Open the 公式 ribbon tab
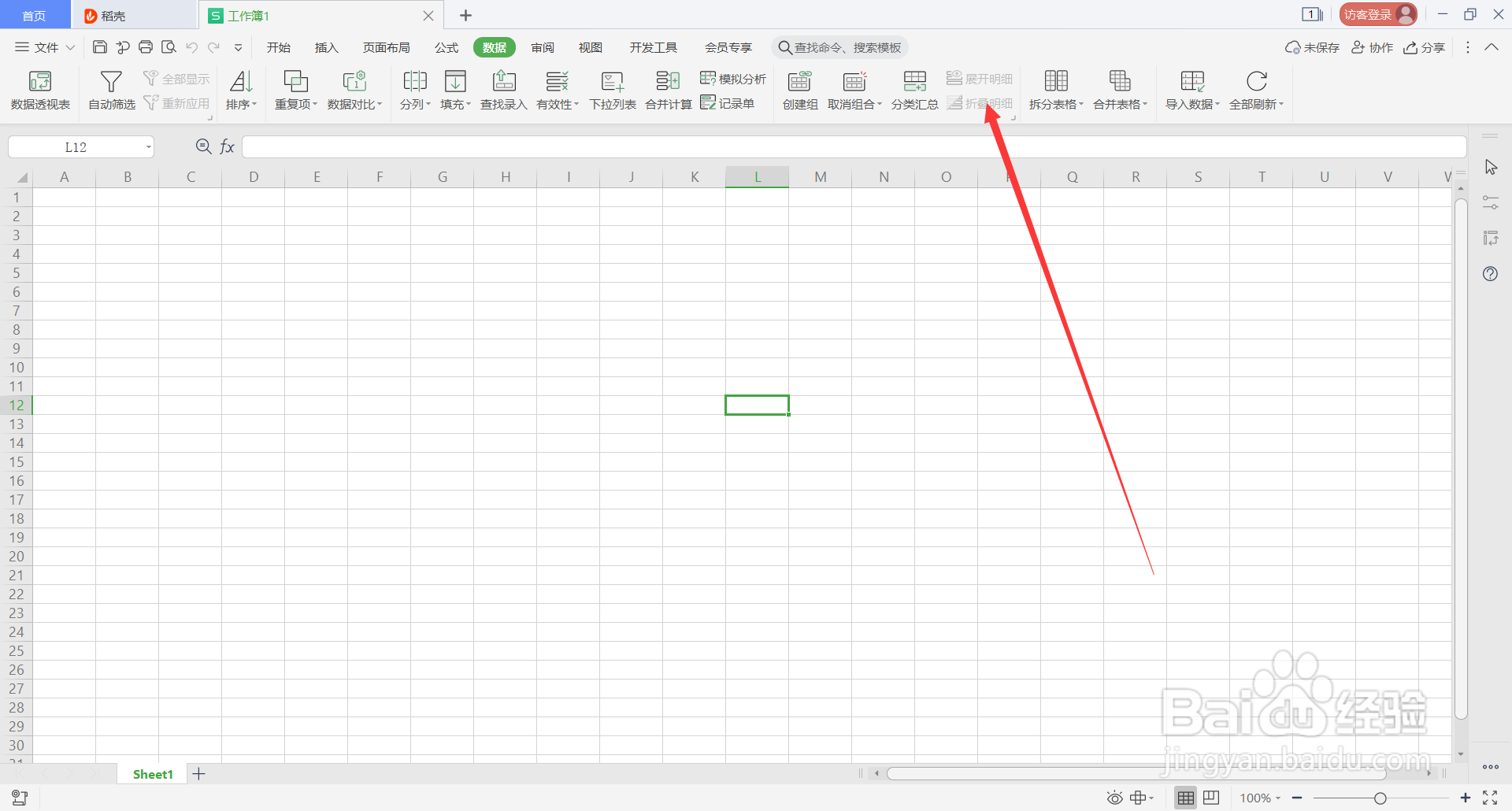Image resolution: width=1512 pixels, height=811 pixels. point(447,47)
